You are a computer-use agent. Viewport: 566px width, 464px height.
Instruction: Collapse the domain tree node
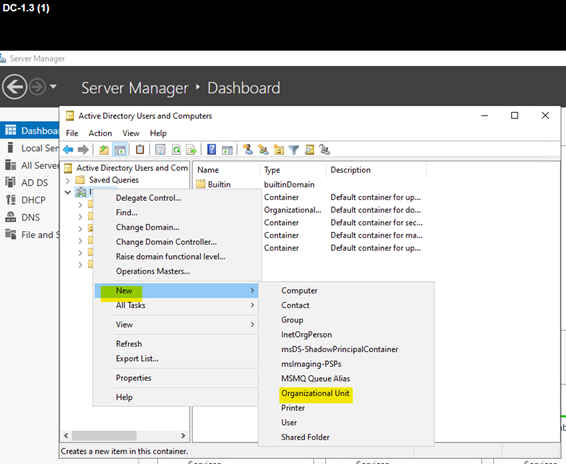tap(68, 192)
